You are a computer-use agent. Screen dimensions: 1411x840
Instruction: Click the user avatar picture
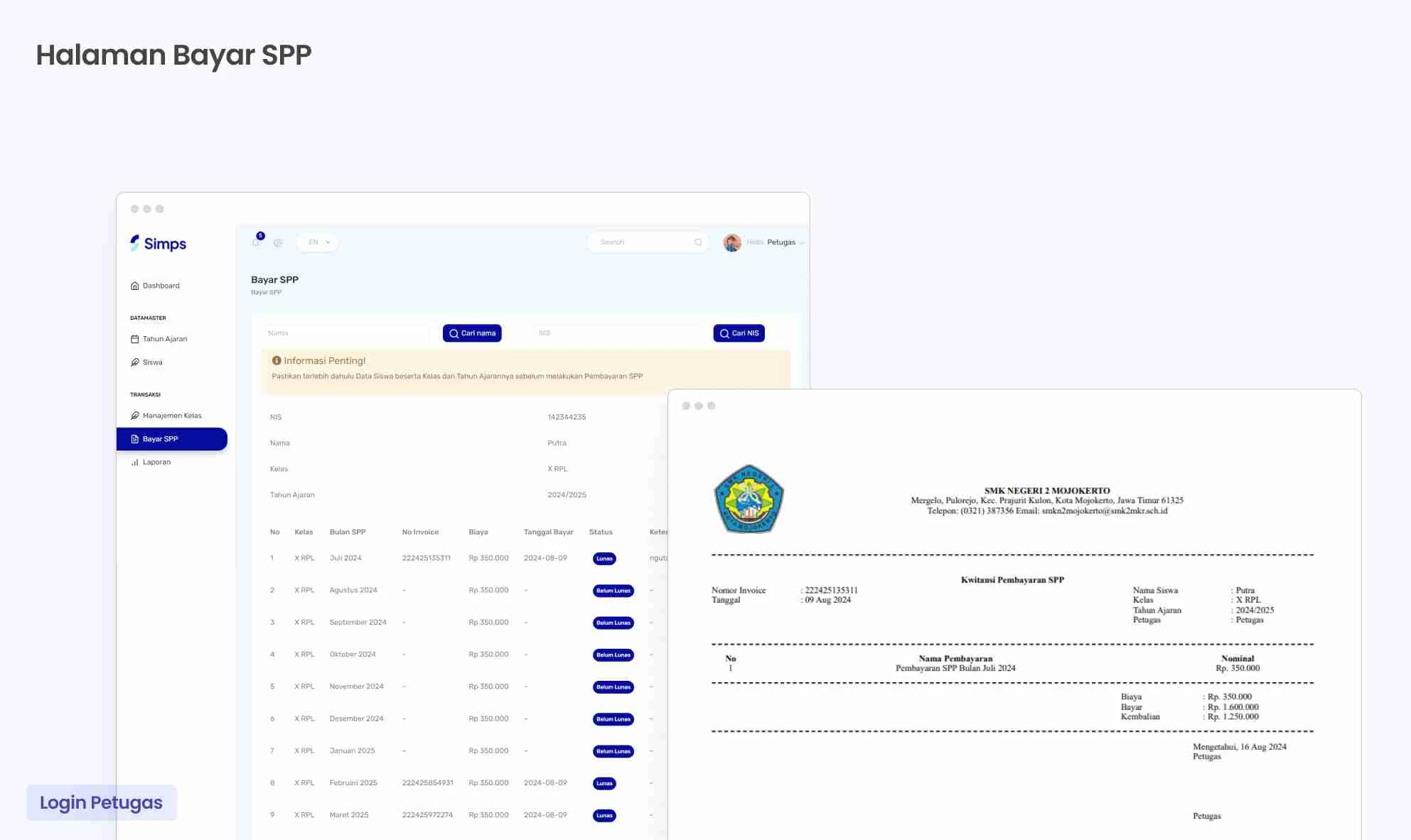coord(732,242)
